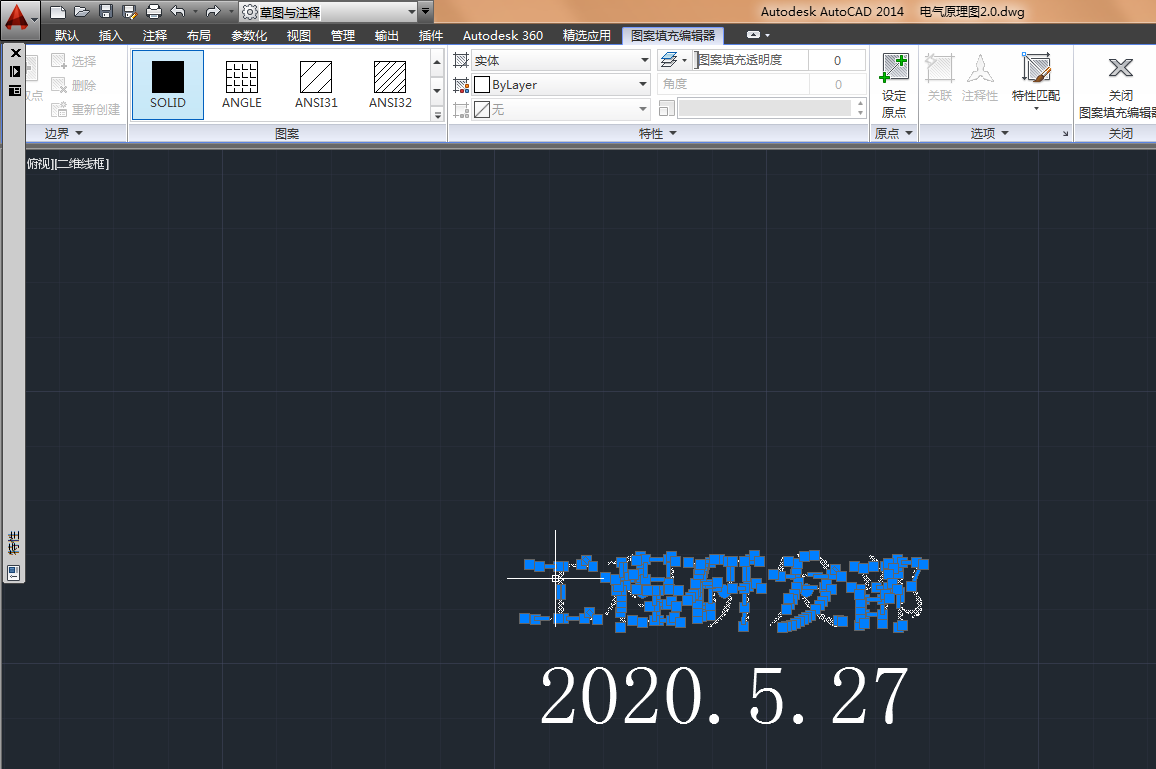Click the Plot printer icon
This screenshot has width=1156, height=769.
(x=153, y=12)
